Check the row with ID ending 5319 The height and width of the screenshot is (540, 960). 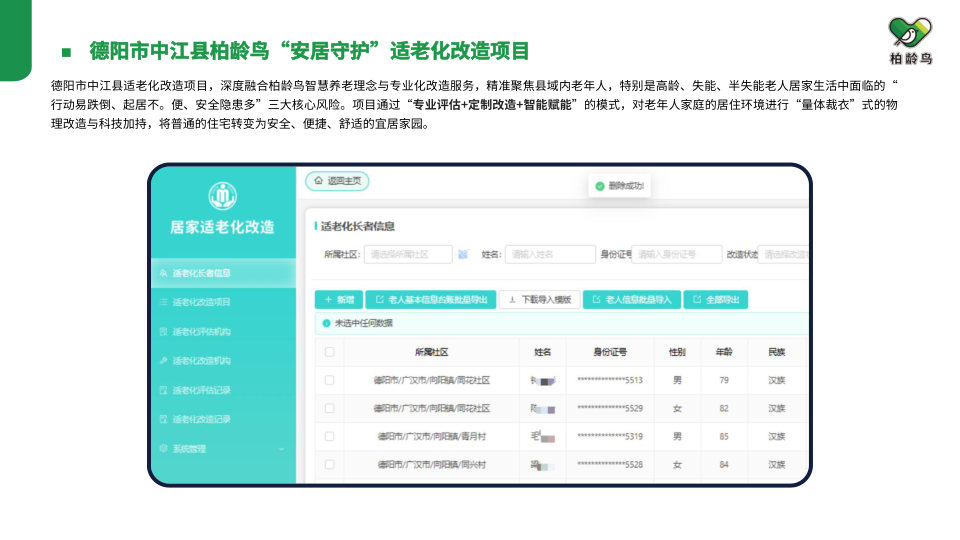coord(329,437)
